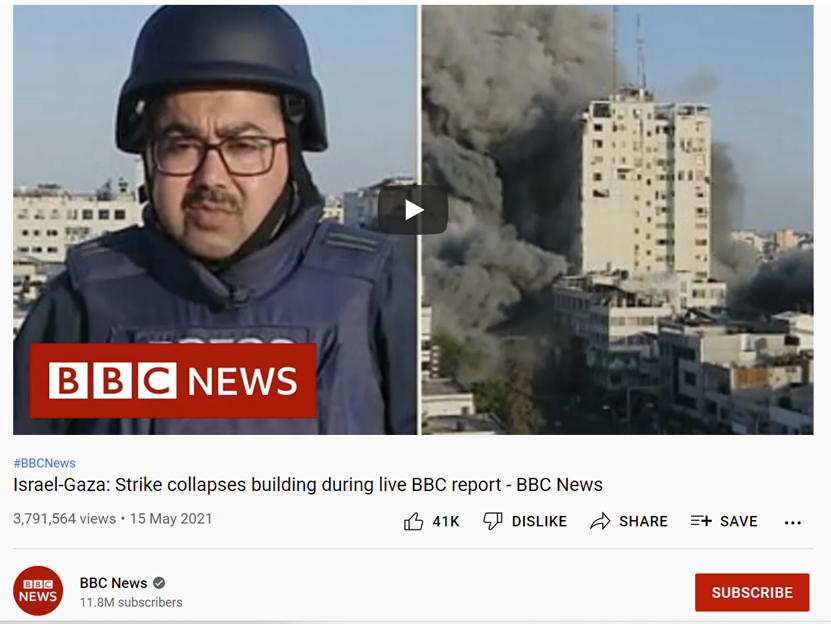831x624 pixels.
Task: Click the BBC News channel name
Action: [113, 583]
